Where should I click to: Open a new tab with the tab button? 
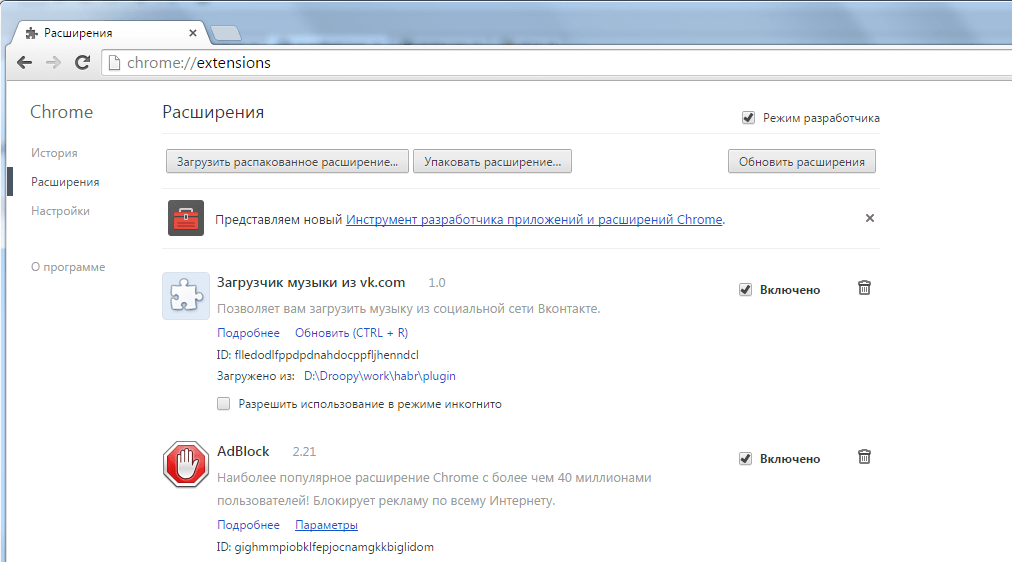tap(225, 33)
